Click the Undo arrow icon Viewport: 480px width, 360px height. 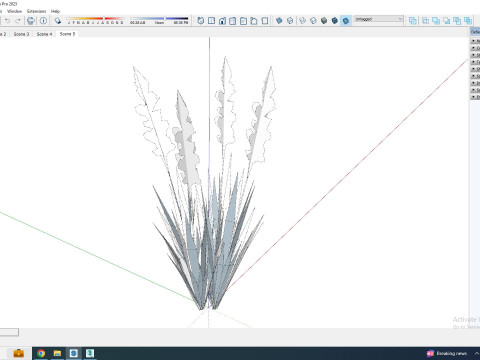coord(7,21)
